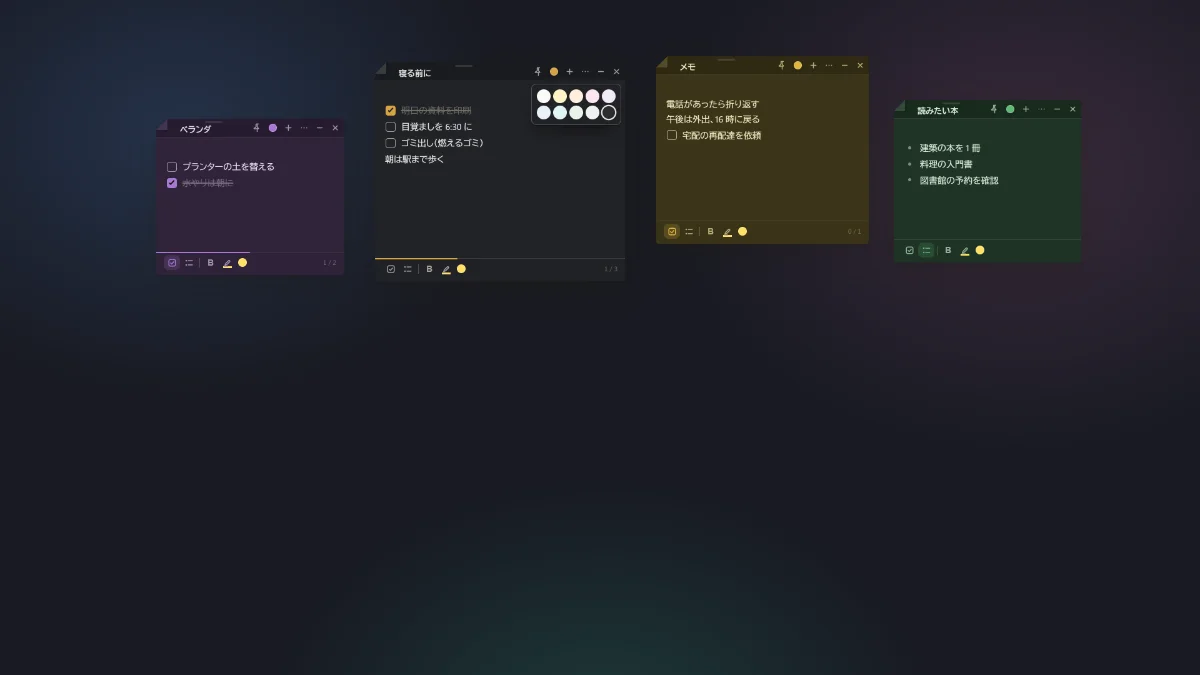Add a new note from the ベランダ note
The width and height of the screenshot is (1200, 675).
[288, 128]
